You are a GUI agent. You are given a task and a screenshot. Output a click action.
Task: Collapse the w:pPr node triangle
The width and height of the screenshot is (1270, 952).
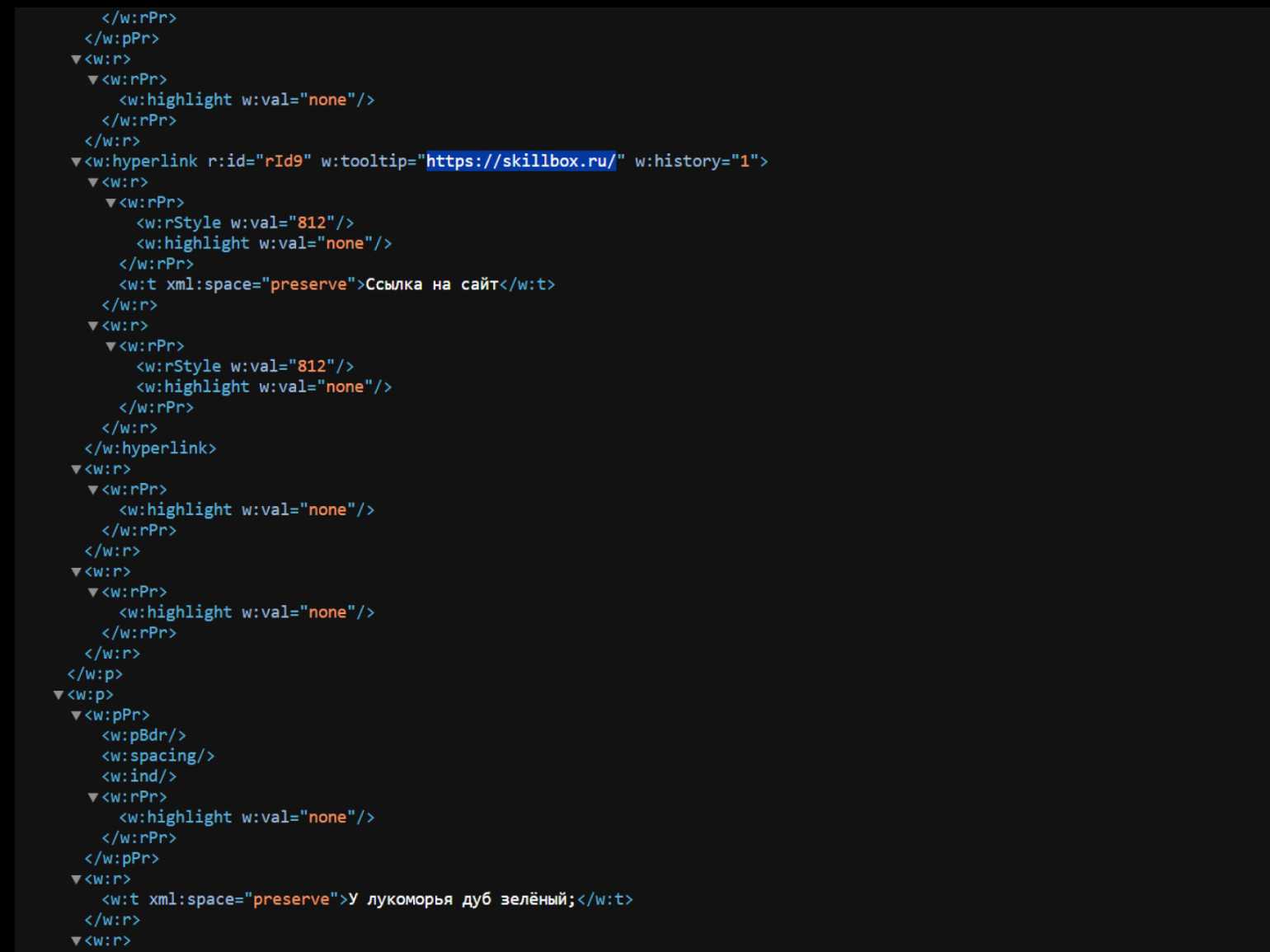[x=76, y=716]
